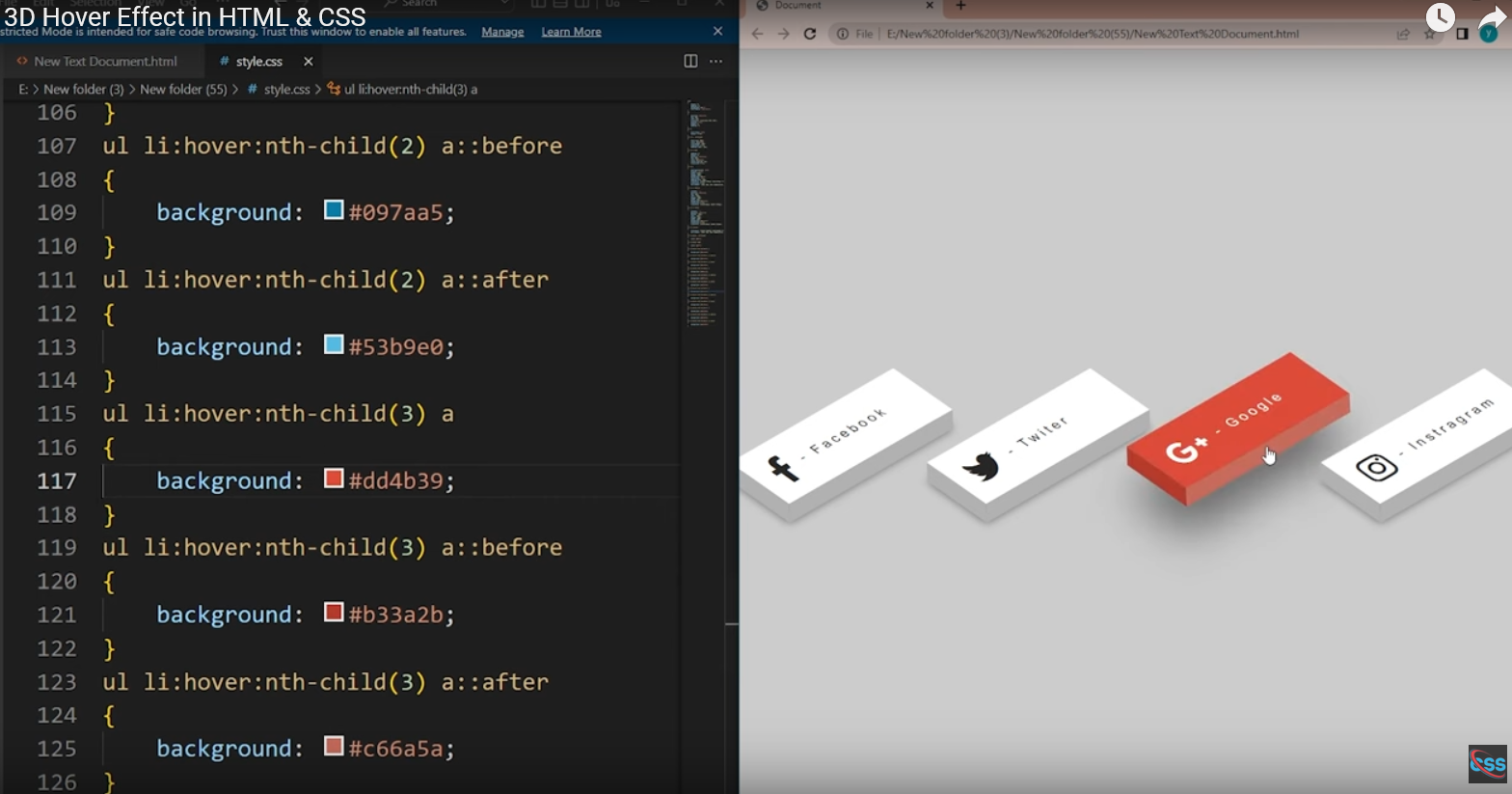The height and width of the screenshot is (794, 1512).
Task: Close the style.css editor tab
Action: [309, 61]
